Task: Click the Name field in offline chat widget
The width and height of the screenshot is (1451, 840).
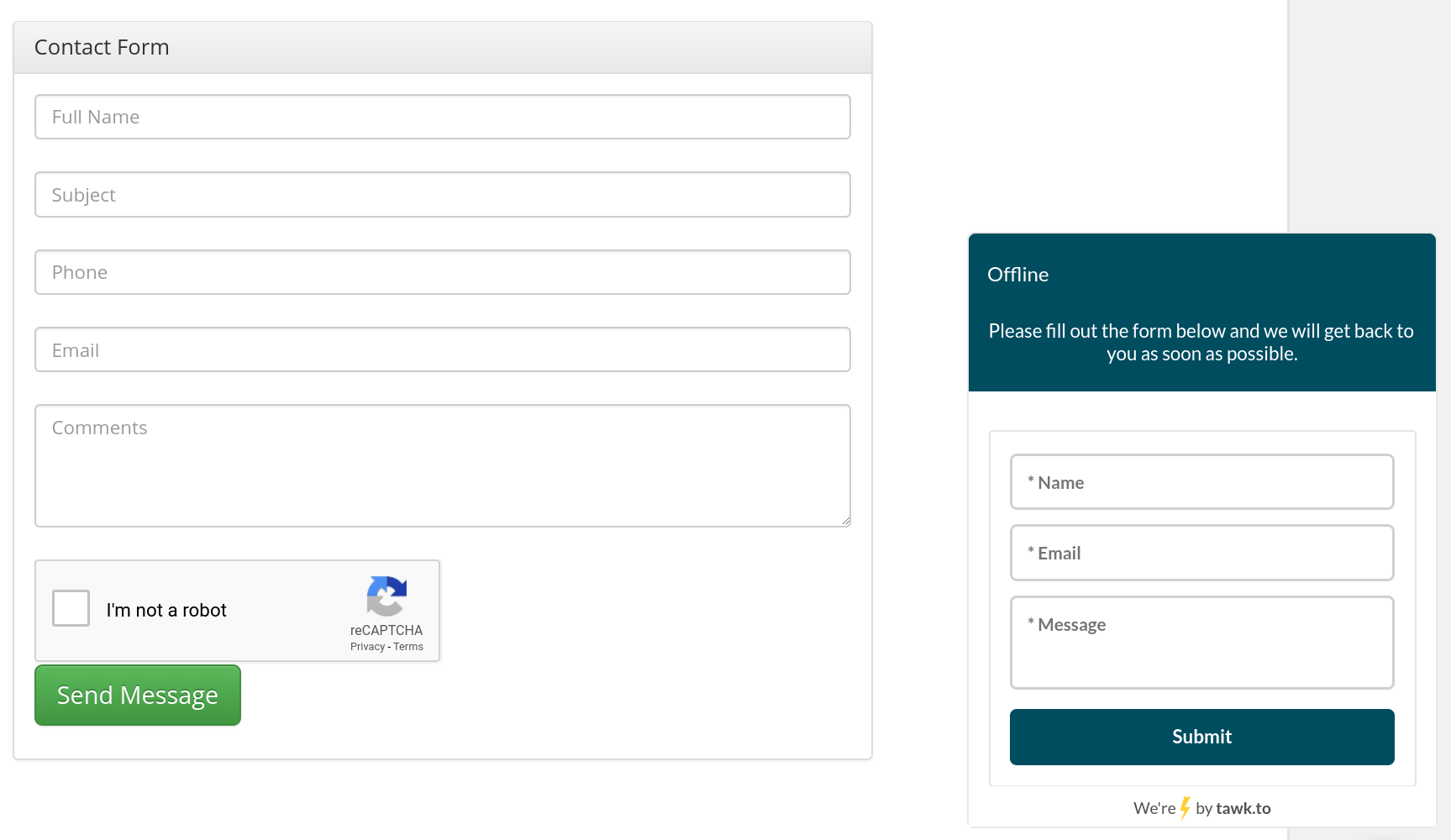Action: coord(1202,482)
